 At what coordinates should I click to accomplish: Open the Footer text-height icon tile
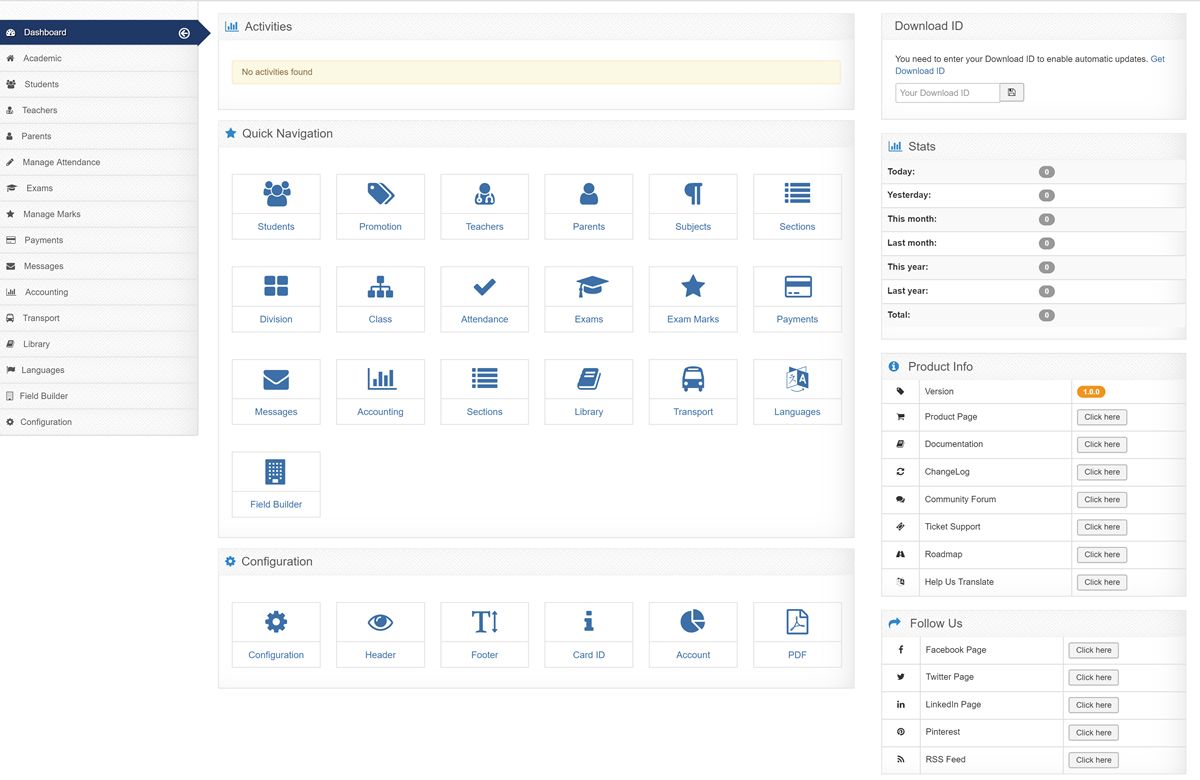[x=484, y=622]
